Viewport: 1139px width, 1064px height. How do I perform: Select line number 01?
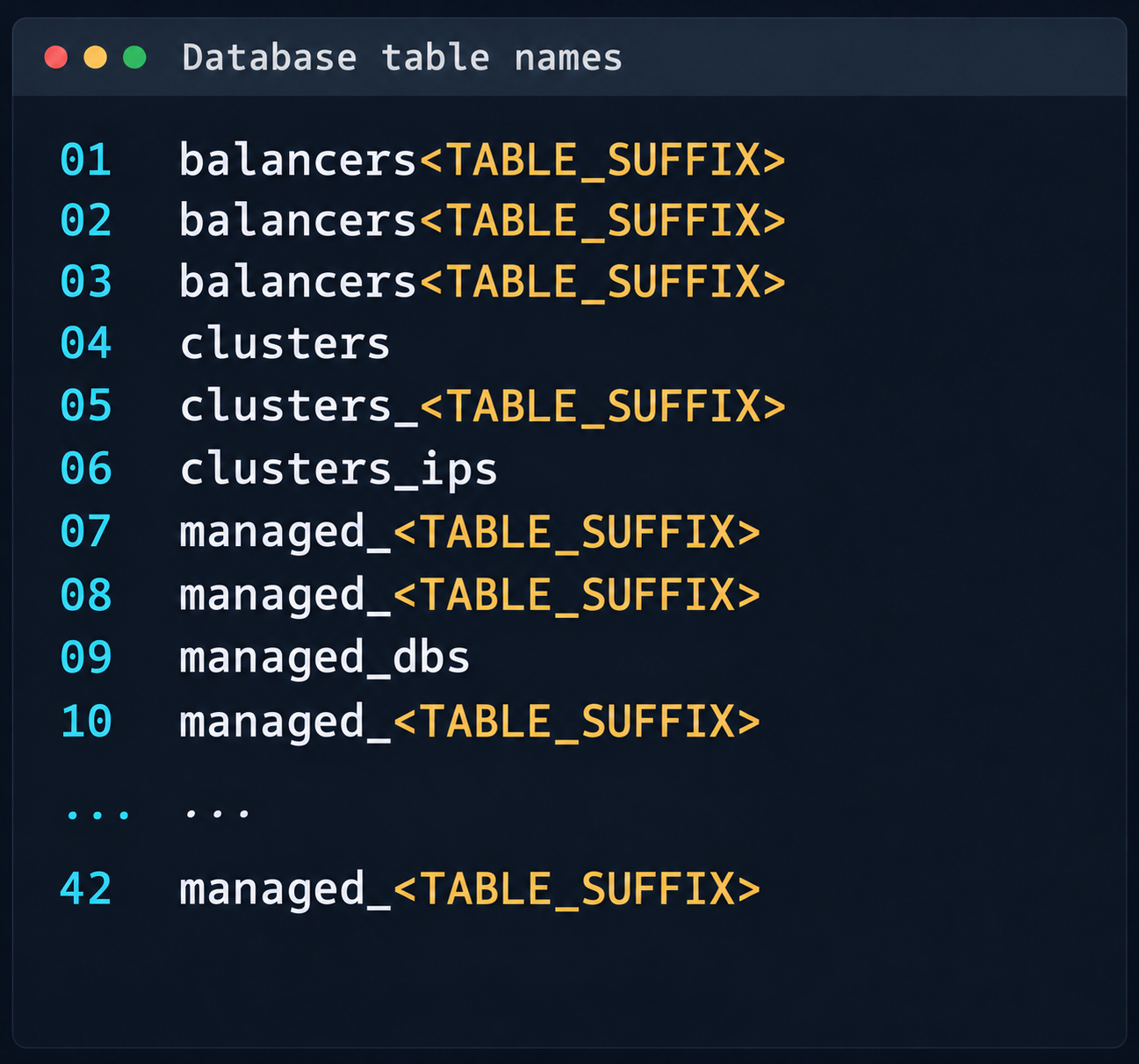[x=86, y=160]
